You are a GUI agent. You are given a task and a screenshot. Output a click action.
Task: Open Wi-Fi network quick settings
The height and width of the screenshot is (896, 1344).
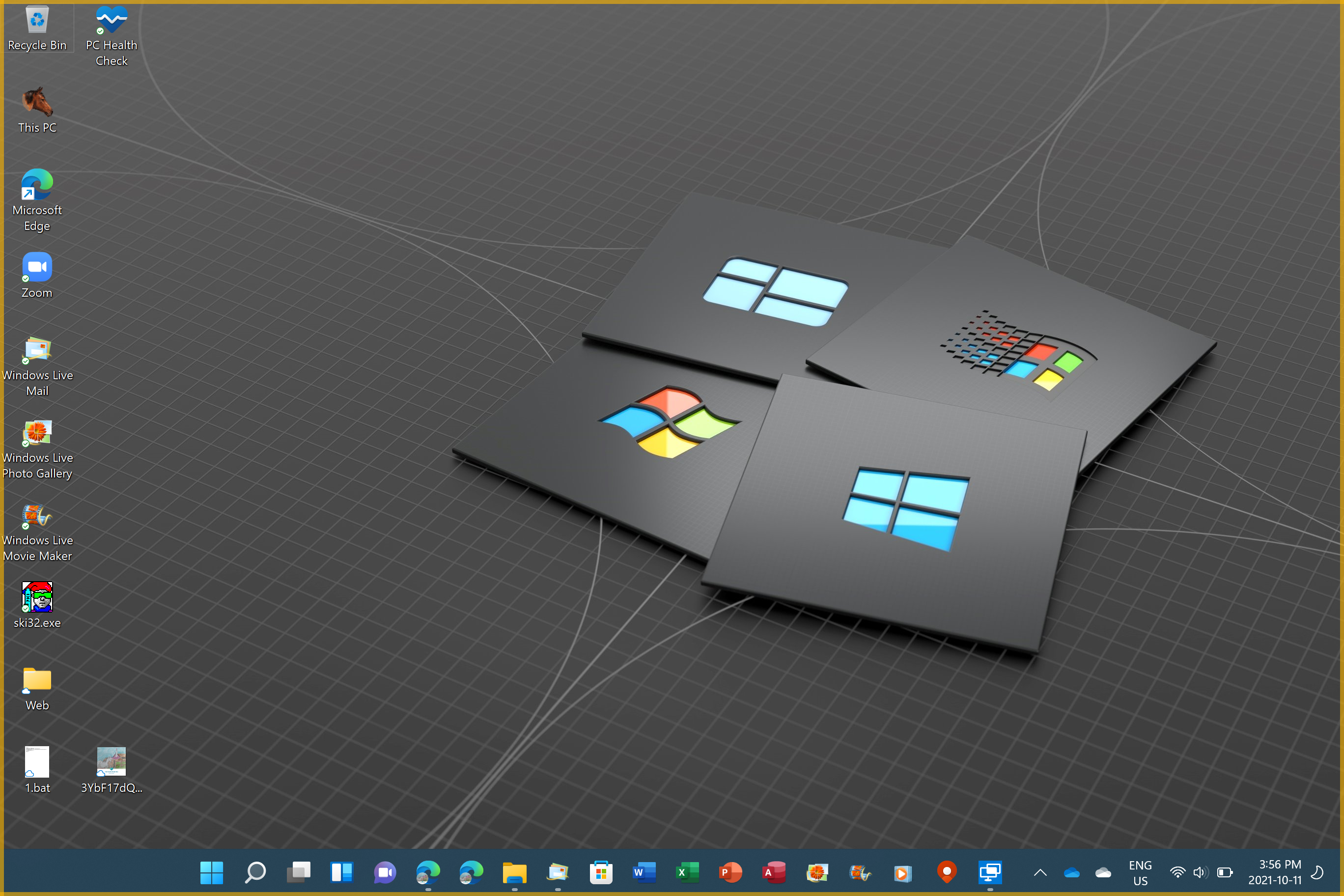[1177, 872]
